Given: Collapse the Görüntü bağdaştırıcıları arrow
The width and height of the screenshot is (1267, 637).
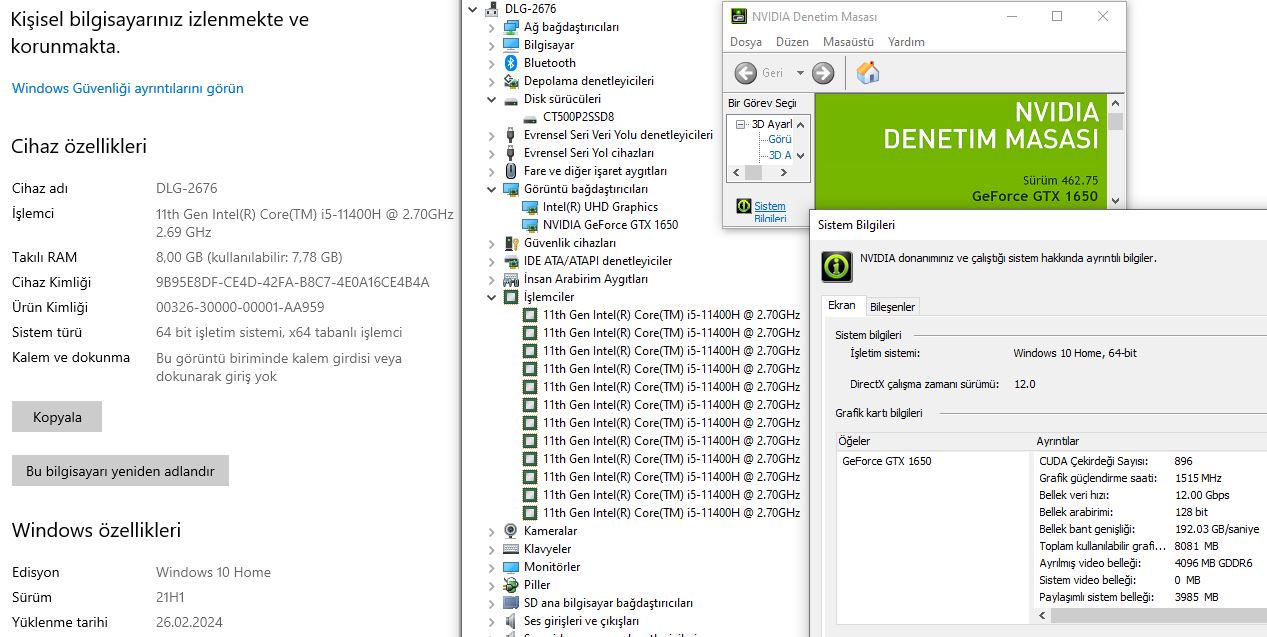Looking at the screenshot, I should (491, 189).
